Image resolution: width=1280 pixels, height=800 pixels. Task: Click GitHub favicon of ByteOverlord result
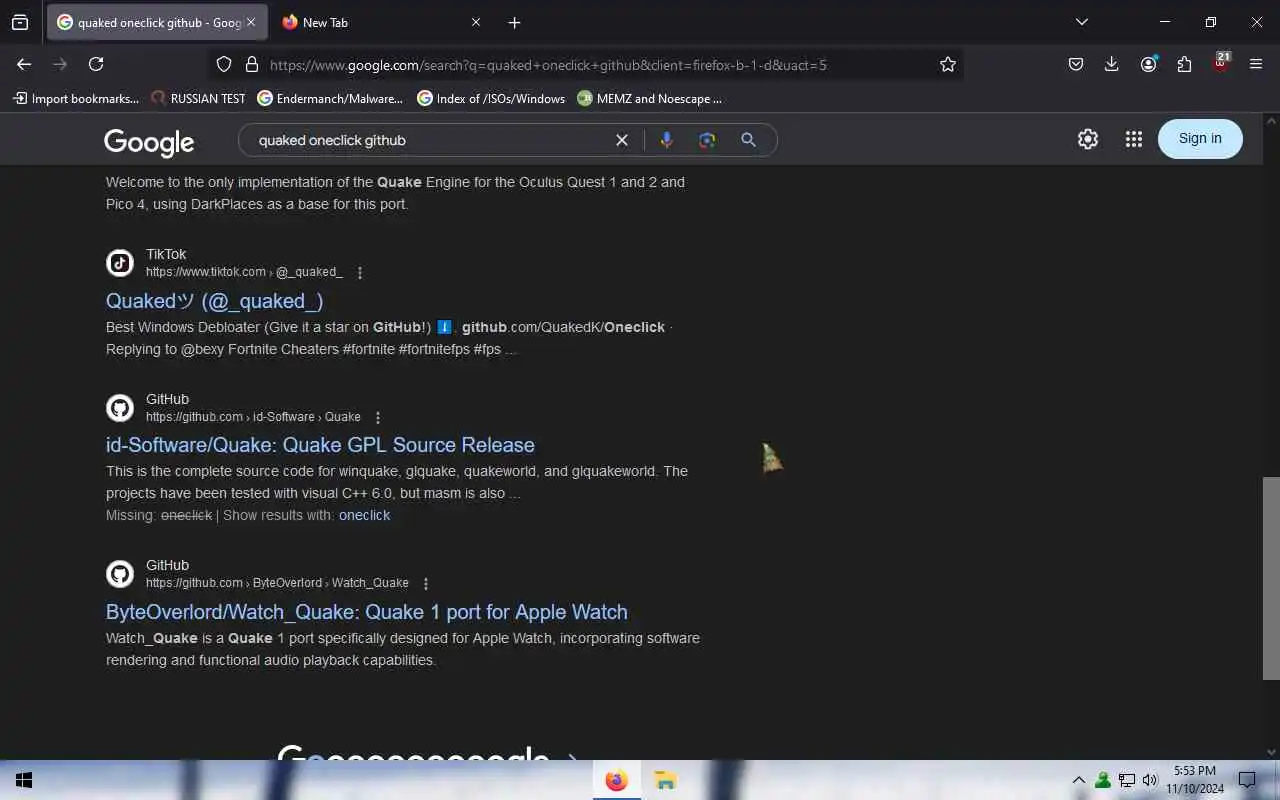click(120, 574)
